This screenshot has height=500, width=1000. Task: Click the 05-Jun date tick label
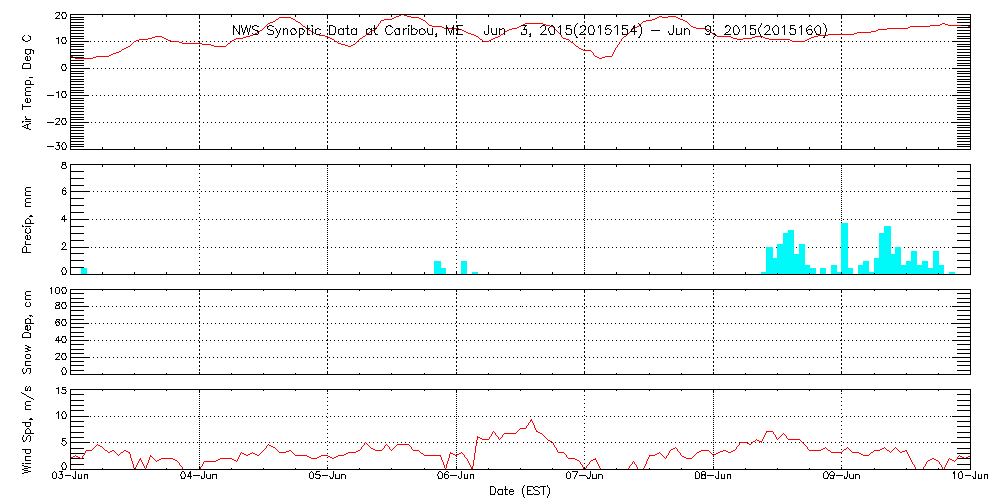[x=328, y=477]
